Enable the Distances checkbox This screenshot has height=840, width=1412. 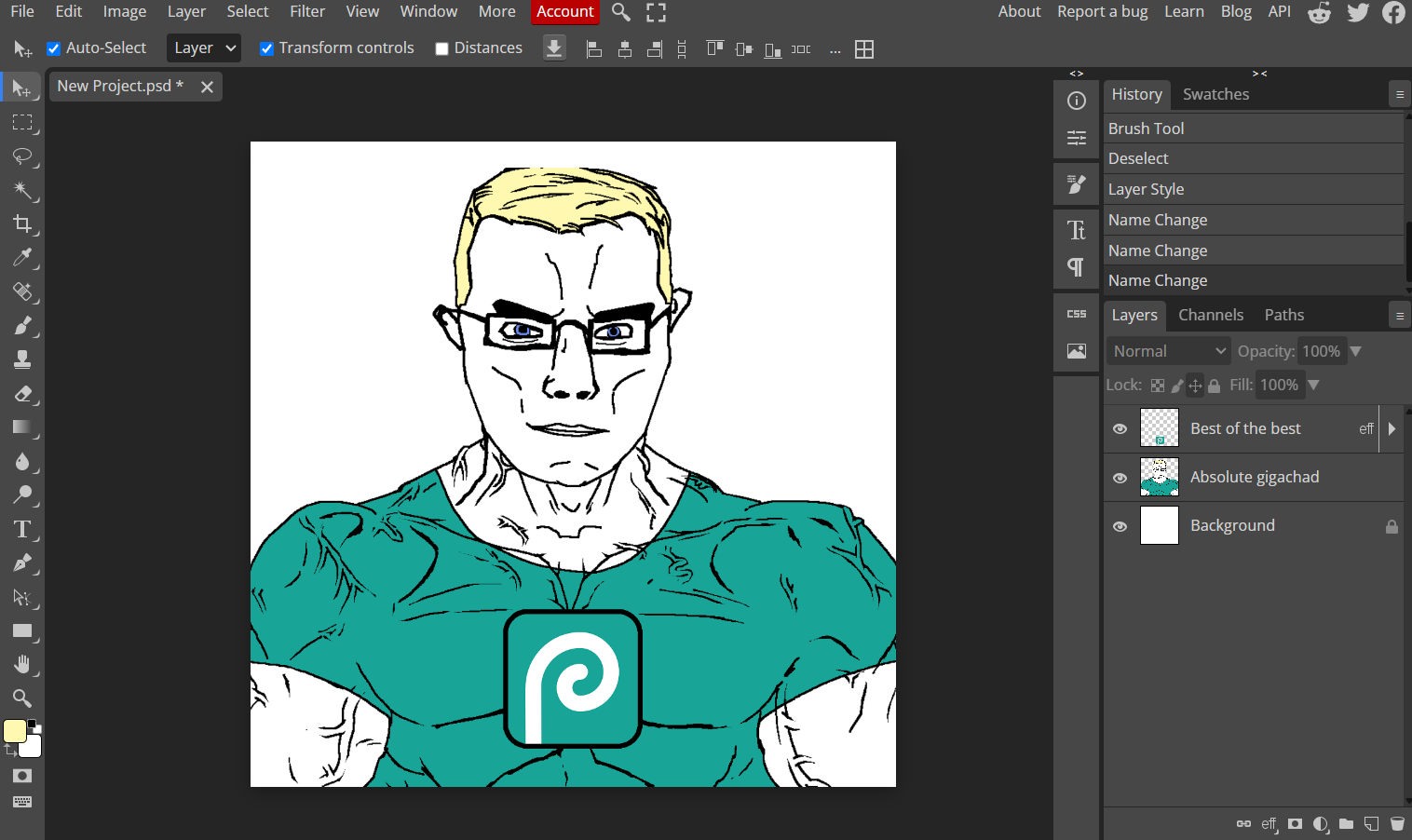tap(442, 48)
